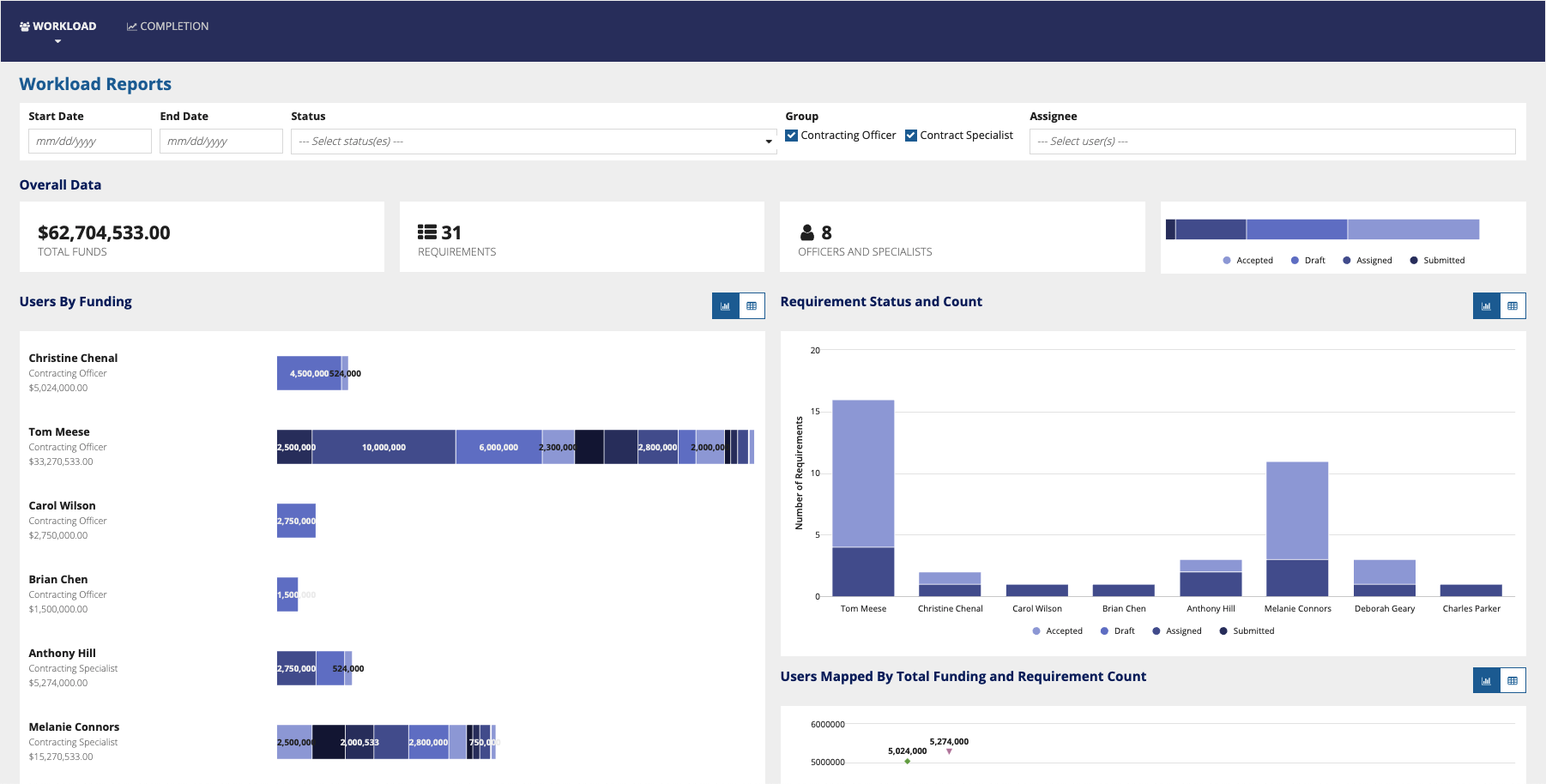
Task: Toggle Draft in requirement chart legend
Action: pos(1118,631)
